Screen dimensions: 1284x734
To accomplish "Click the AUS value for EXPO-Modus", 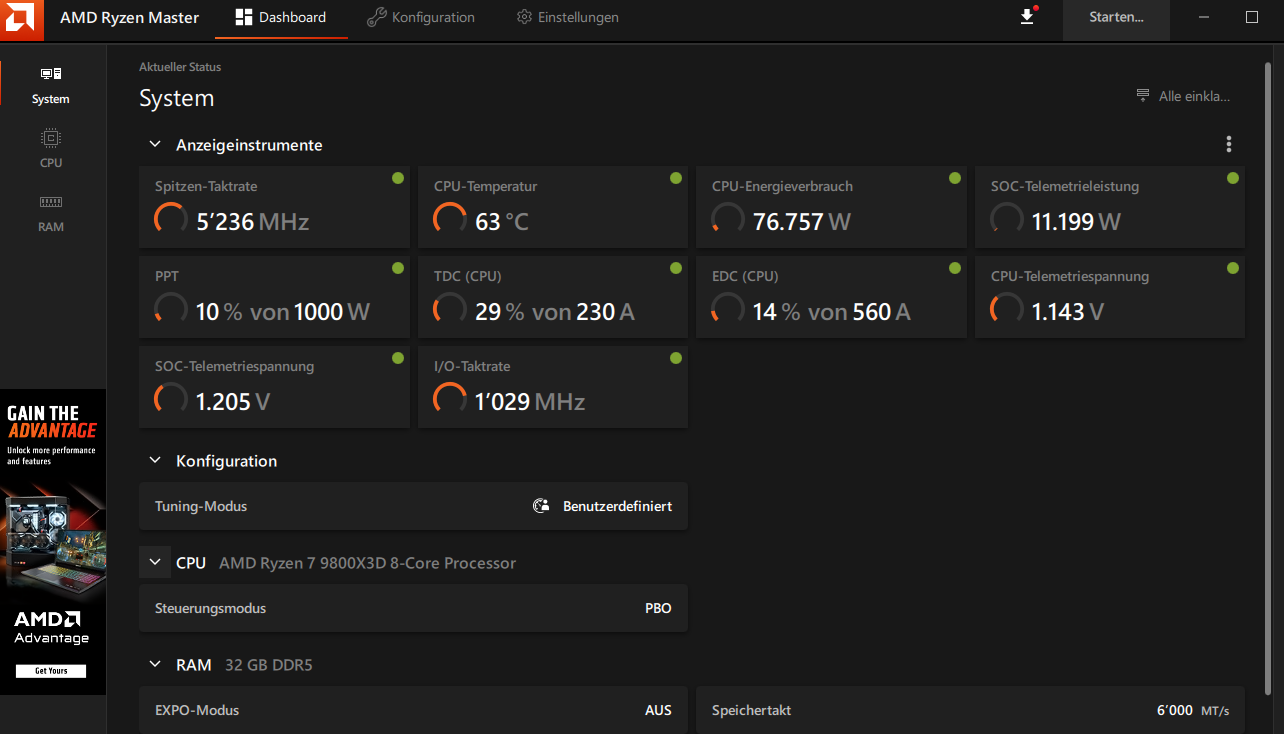I will tap(658, 710).
